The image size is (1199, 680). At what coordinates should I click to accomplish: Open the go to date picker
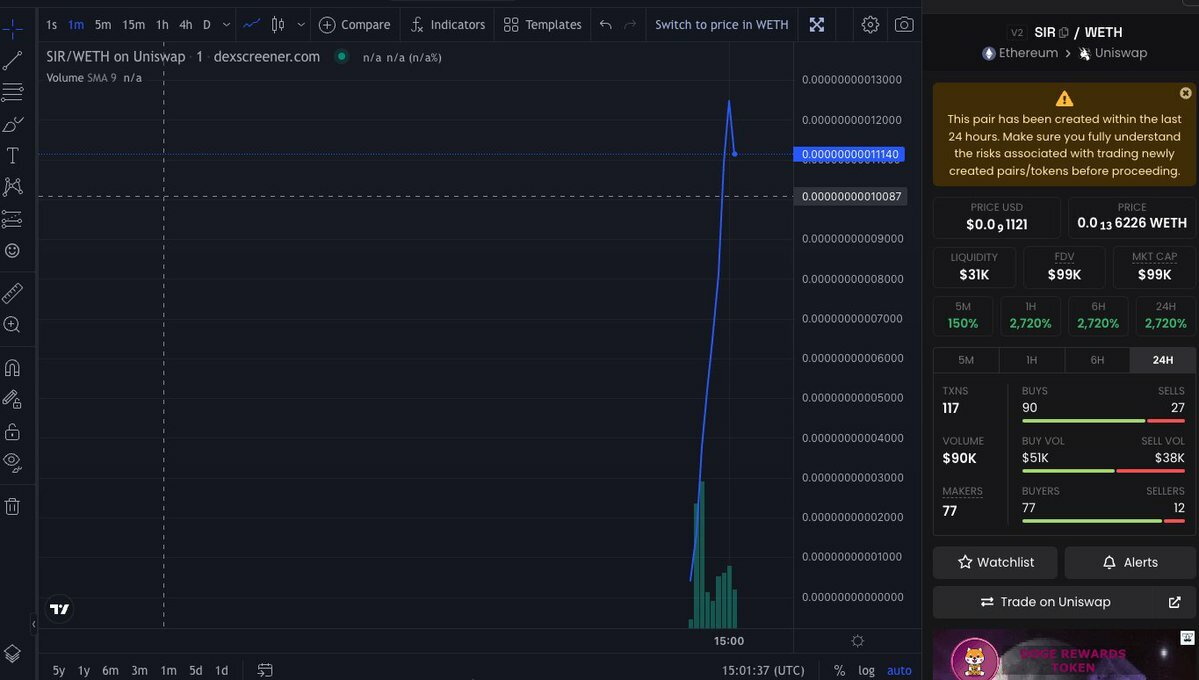(265, 670)
